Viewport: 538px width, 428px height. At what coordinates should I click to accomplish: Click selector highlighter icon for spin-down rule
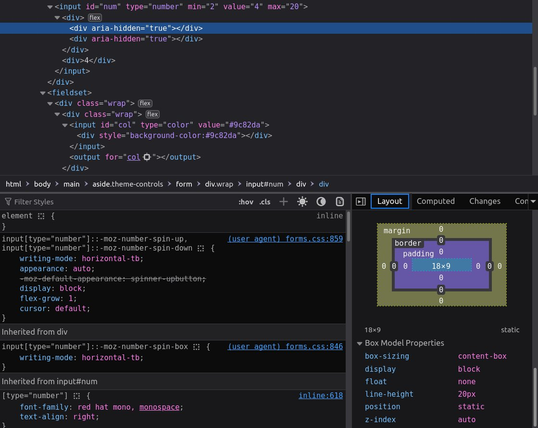coord(201,248)
